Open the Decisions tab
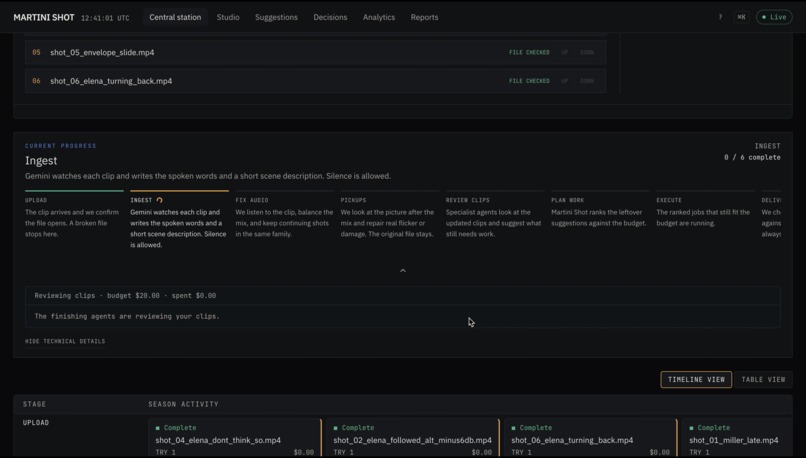Screen dimensions: 806x458 330,17
